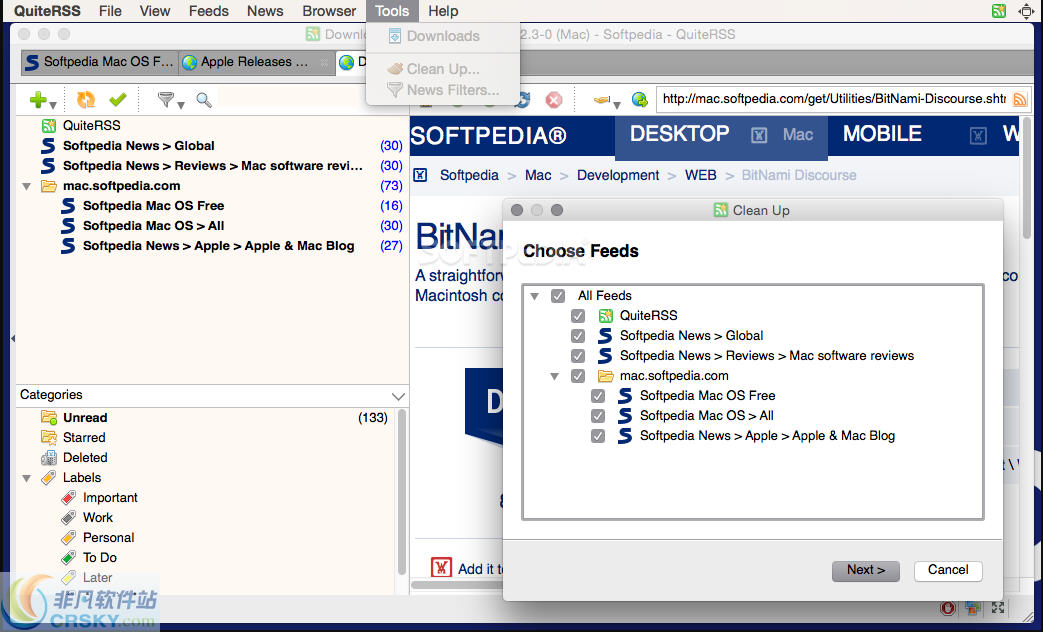Screen dimensions: 1043x632
Task: Follow the Mac breadcrumb link
Action: click(x=537, y=176)
